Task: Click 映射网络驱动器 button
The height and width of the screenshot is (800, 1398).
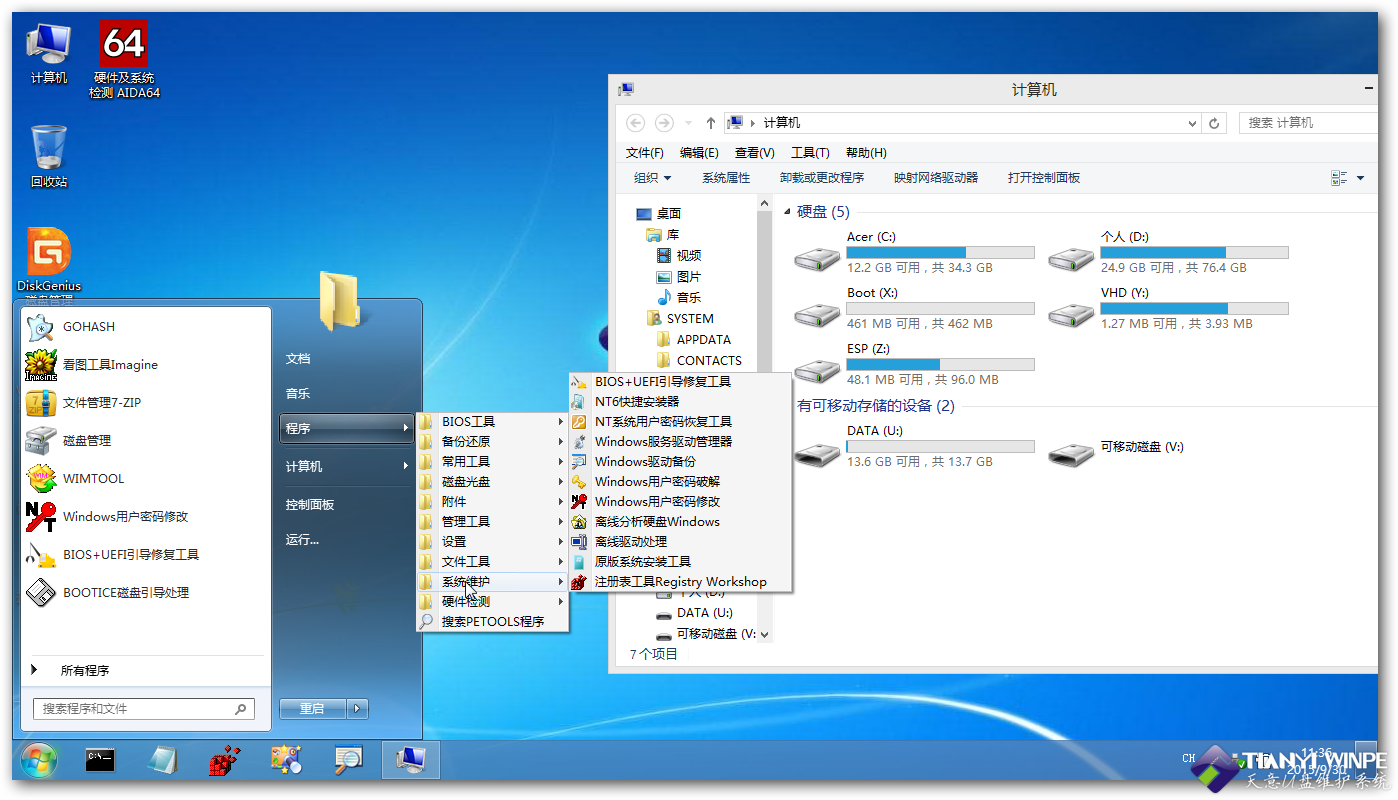Action: coord(936,177)
